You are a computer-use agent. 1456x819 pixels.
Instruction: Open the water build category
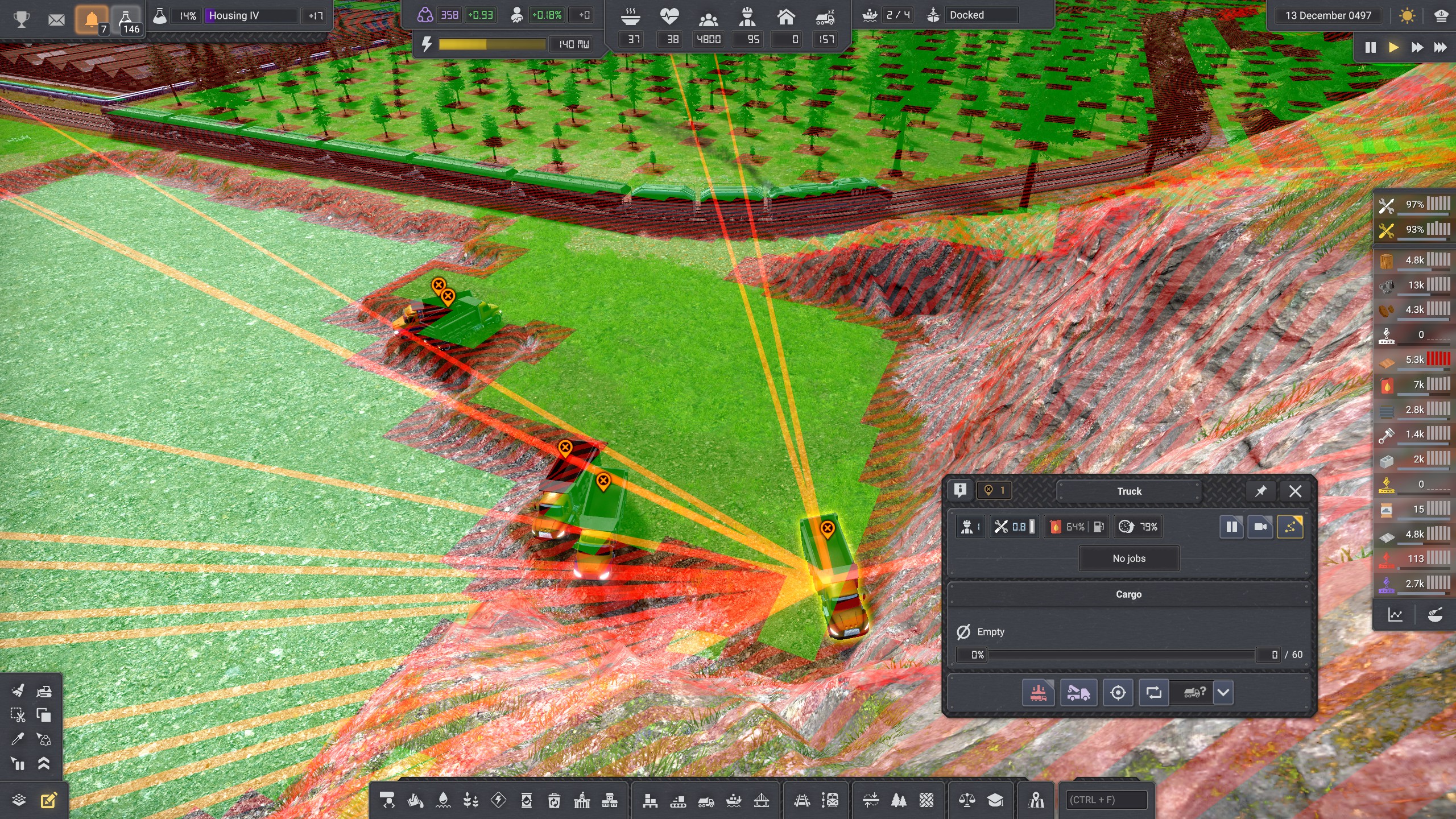point(444,801)
